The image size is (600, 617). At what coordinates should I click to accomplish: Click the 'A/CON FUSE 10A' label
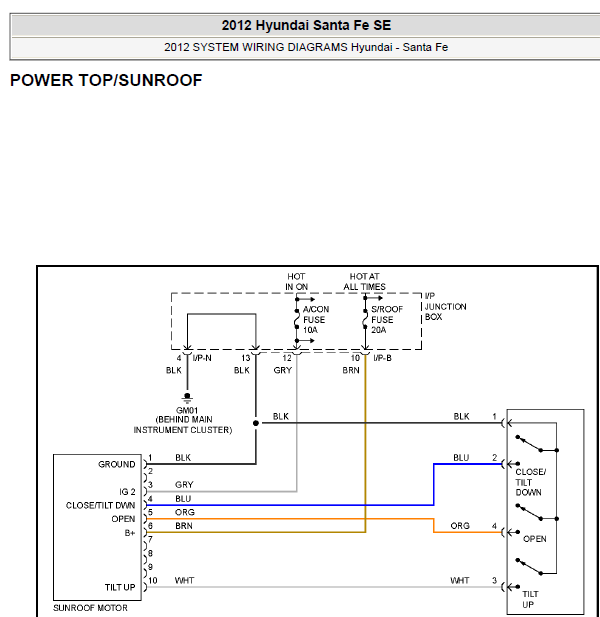coord(316,320)
